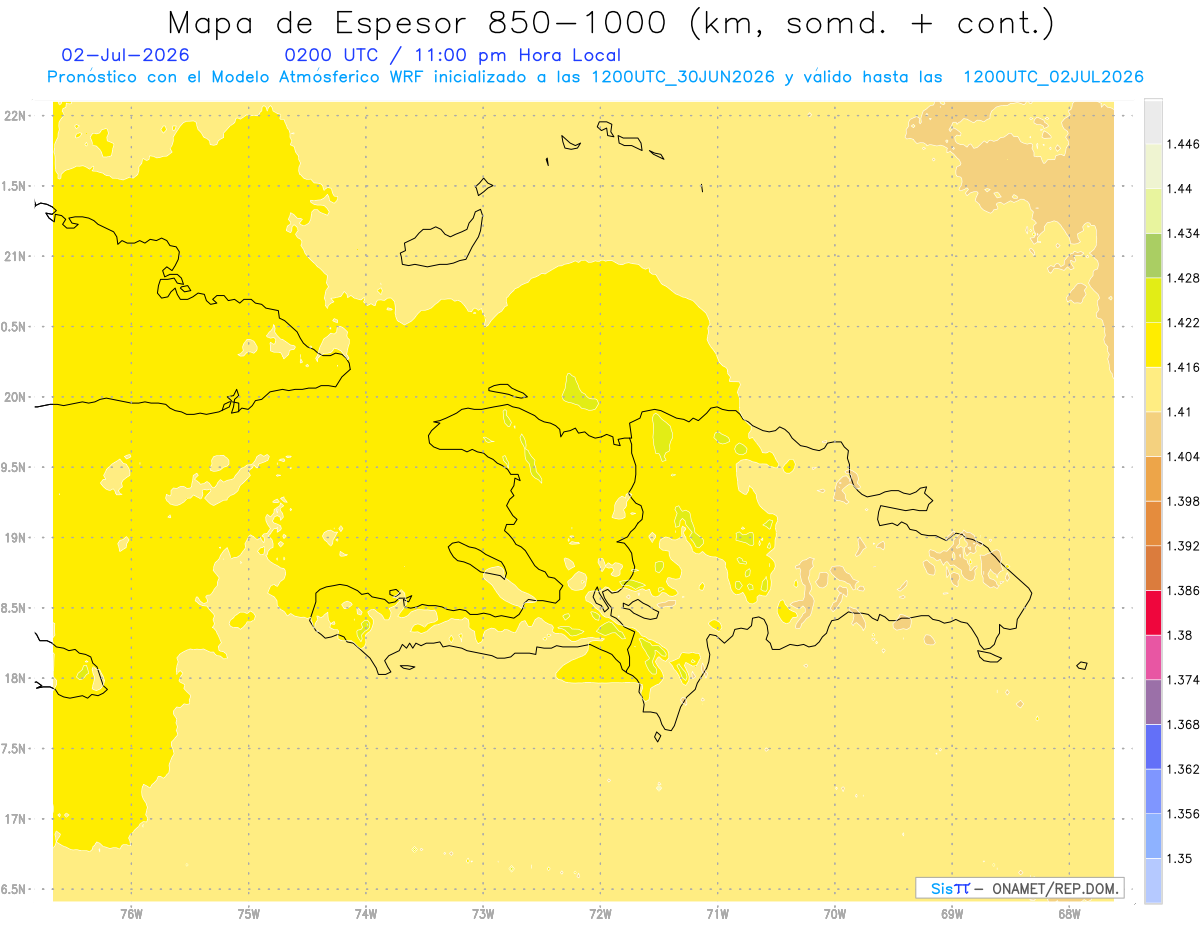Screen dimensions: 1200x927
Task: Click the red swatch between 1.38 and 1.386
Action: pos(1153,612)
